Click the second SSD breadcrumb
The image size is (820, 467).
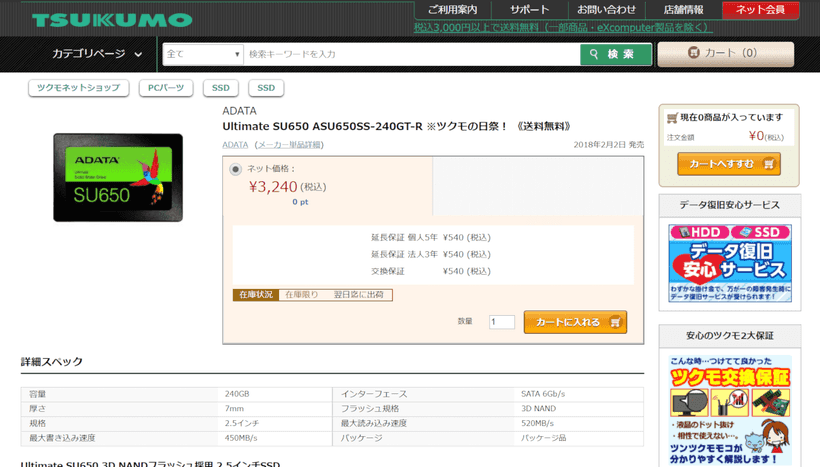coord(266,87)
